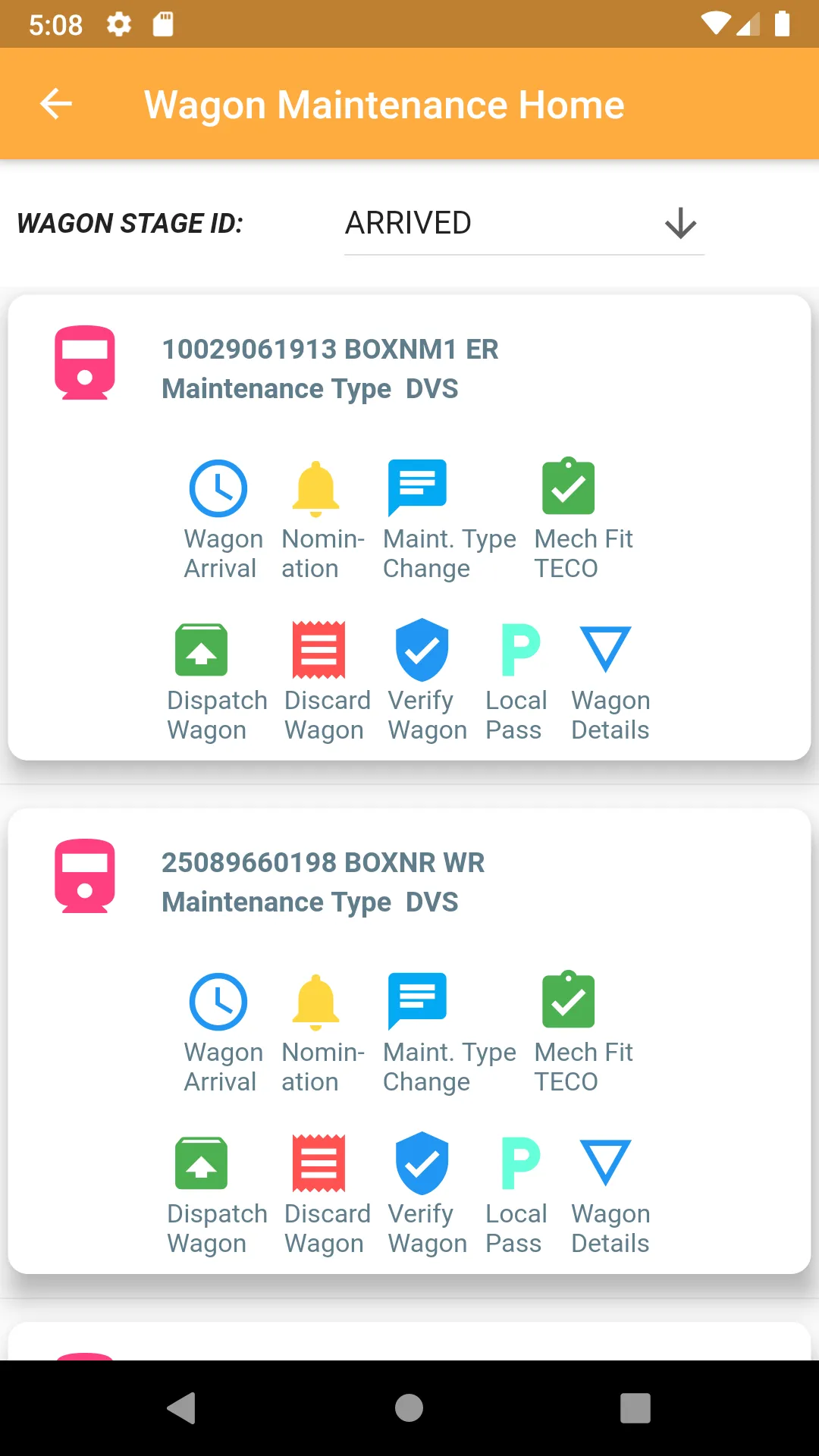This screenshot has height=1456, width=819.
Task: Open Local Pass P icon for 25089660198
Action: [x=520, y=1163]
